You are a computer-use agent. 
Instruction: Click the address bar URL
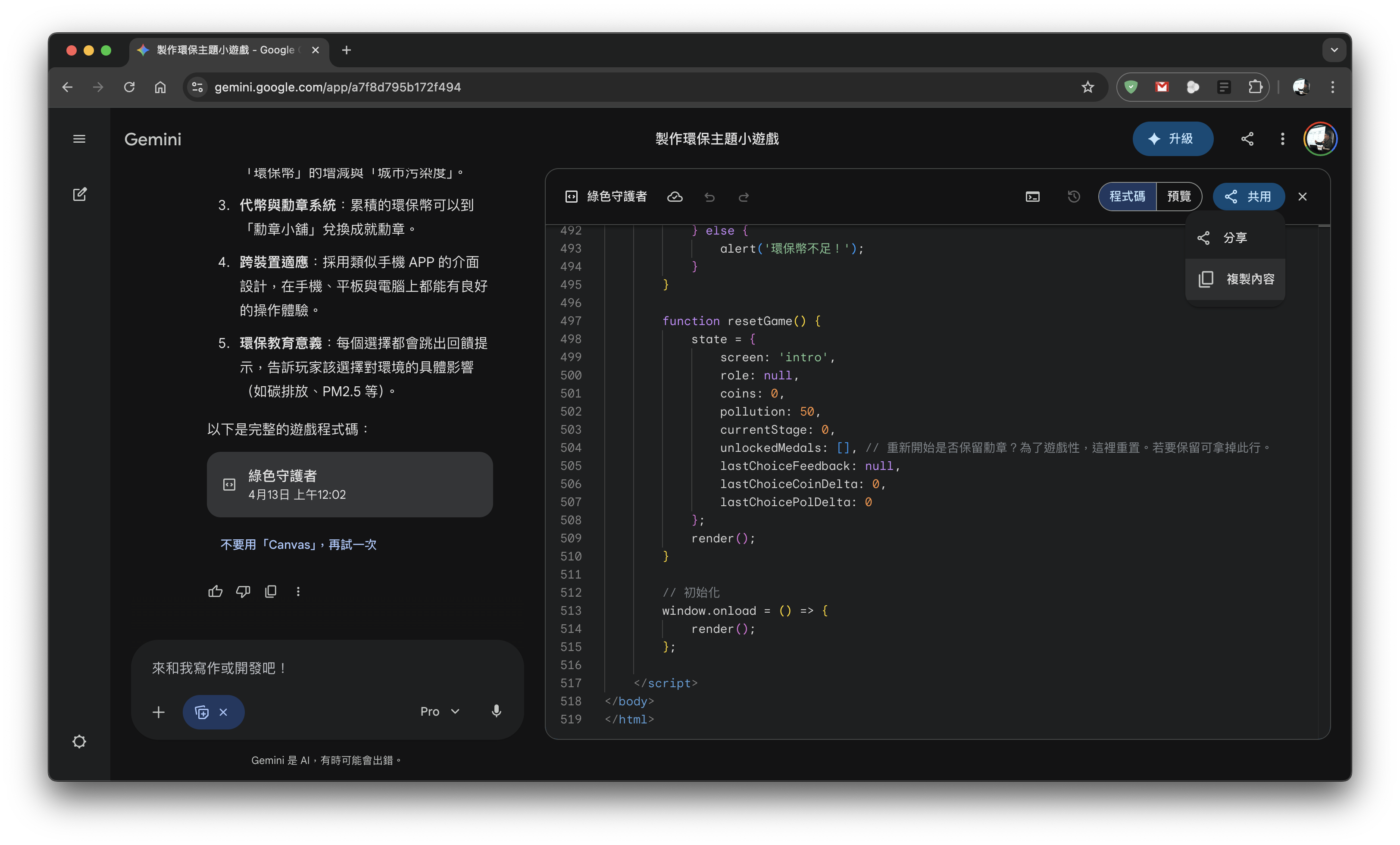coord(337,87)
